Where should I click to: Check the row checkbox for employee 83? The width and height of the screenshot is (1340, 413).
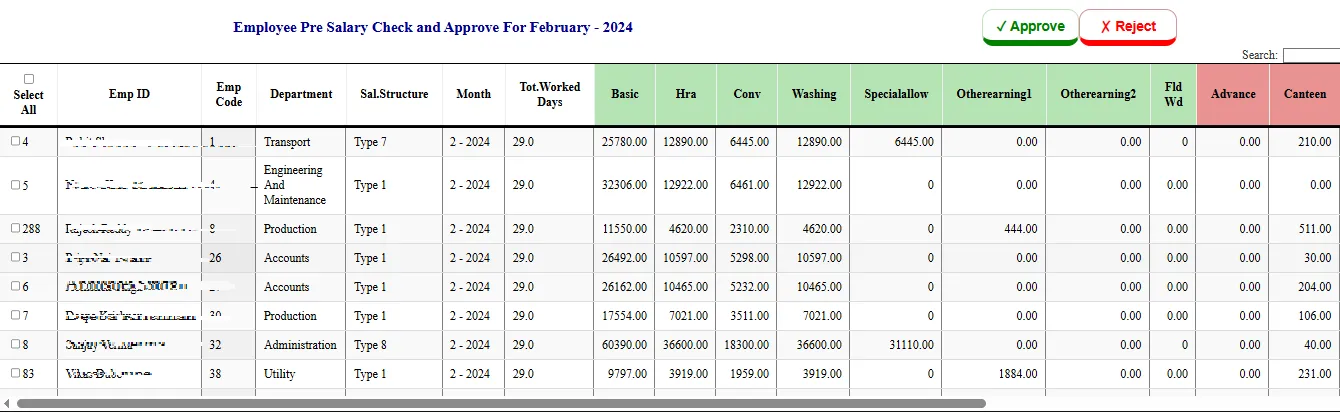pos(15,374)
